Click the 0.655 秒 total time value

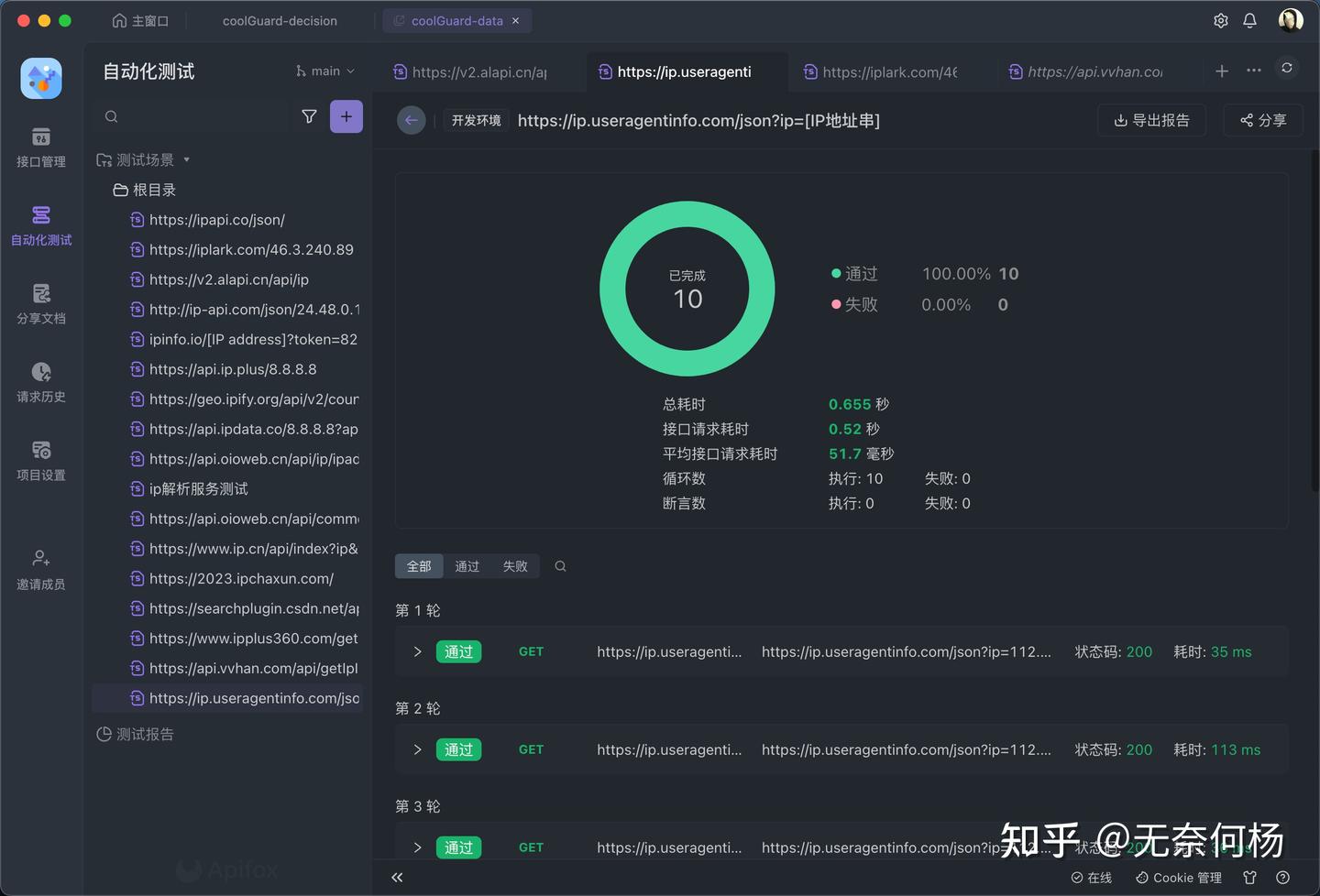click(859, 404)
